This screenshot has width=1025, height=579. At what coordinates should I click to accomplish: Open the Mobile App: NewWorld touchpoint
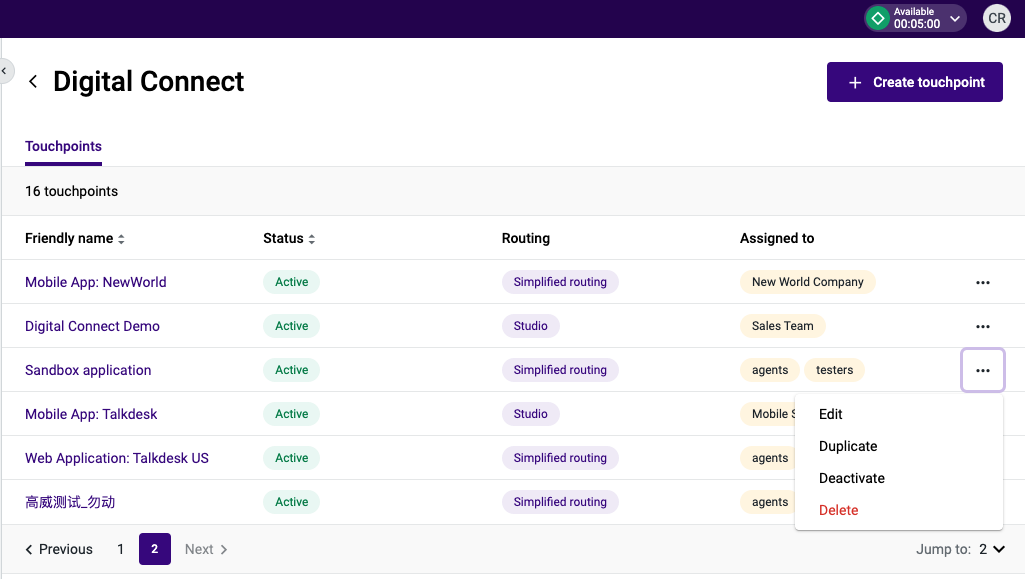[96, 282]
